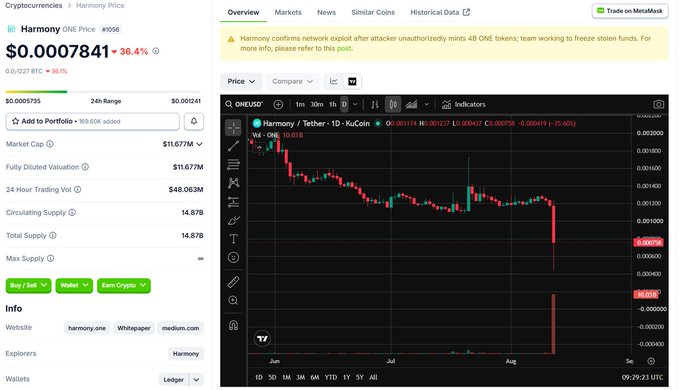Click the 24h Range progress bar
Screen dimensions: 680x390
103,92
